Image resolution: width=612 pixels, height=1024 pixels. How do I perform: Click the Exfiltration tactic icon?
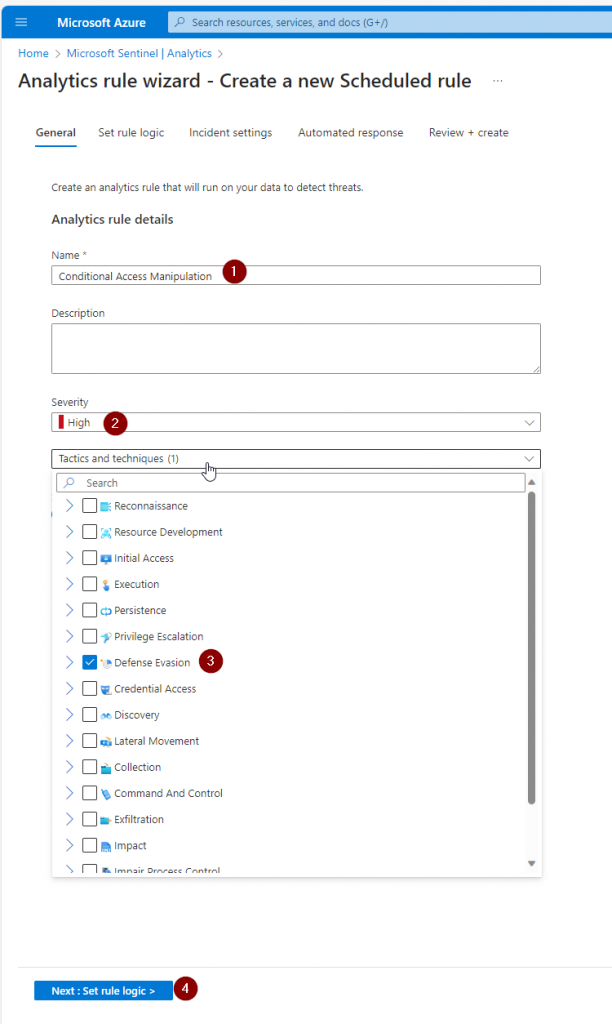coord(106,820)
